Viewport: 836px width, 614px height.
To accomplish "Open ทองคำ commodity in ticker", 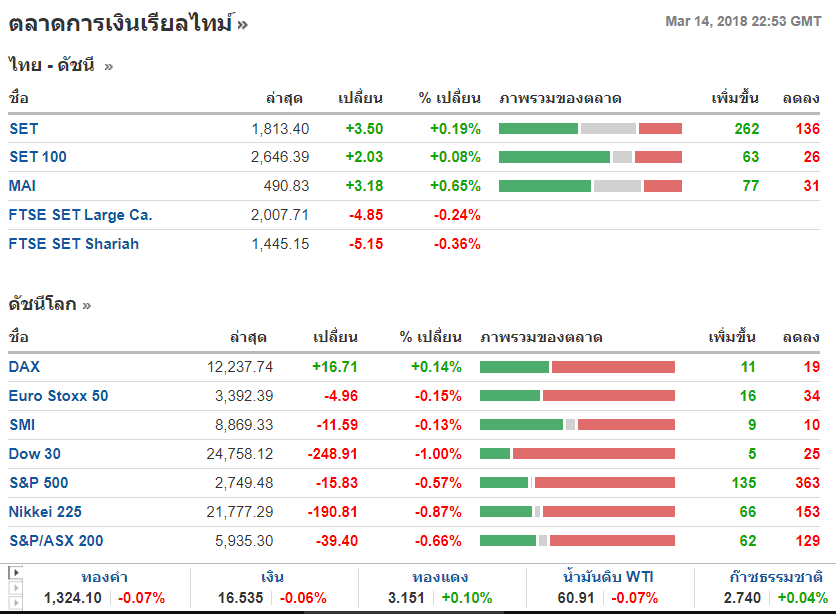I will pyautogui.click(x=104, y=578).
